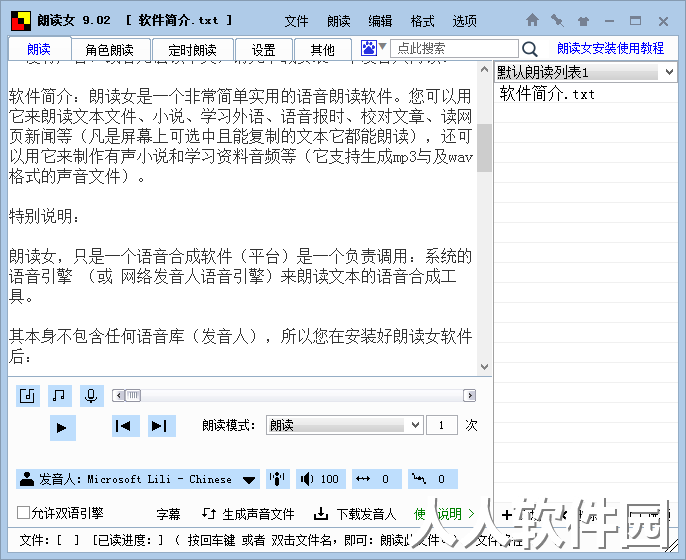
Task: Start reading with the play button
Action: pyautogui.click(x=62, y=427)
